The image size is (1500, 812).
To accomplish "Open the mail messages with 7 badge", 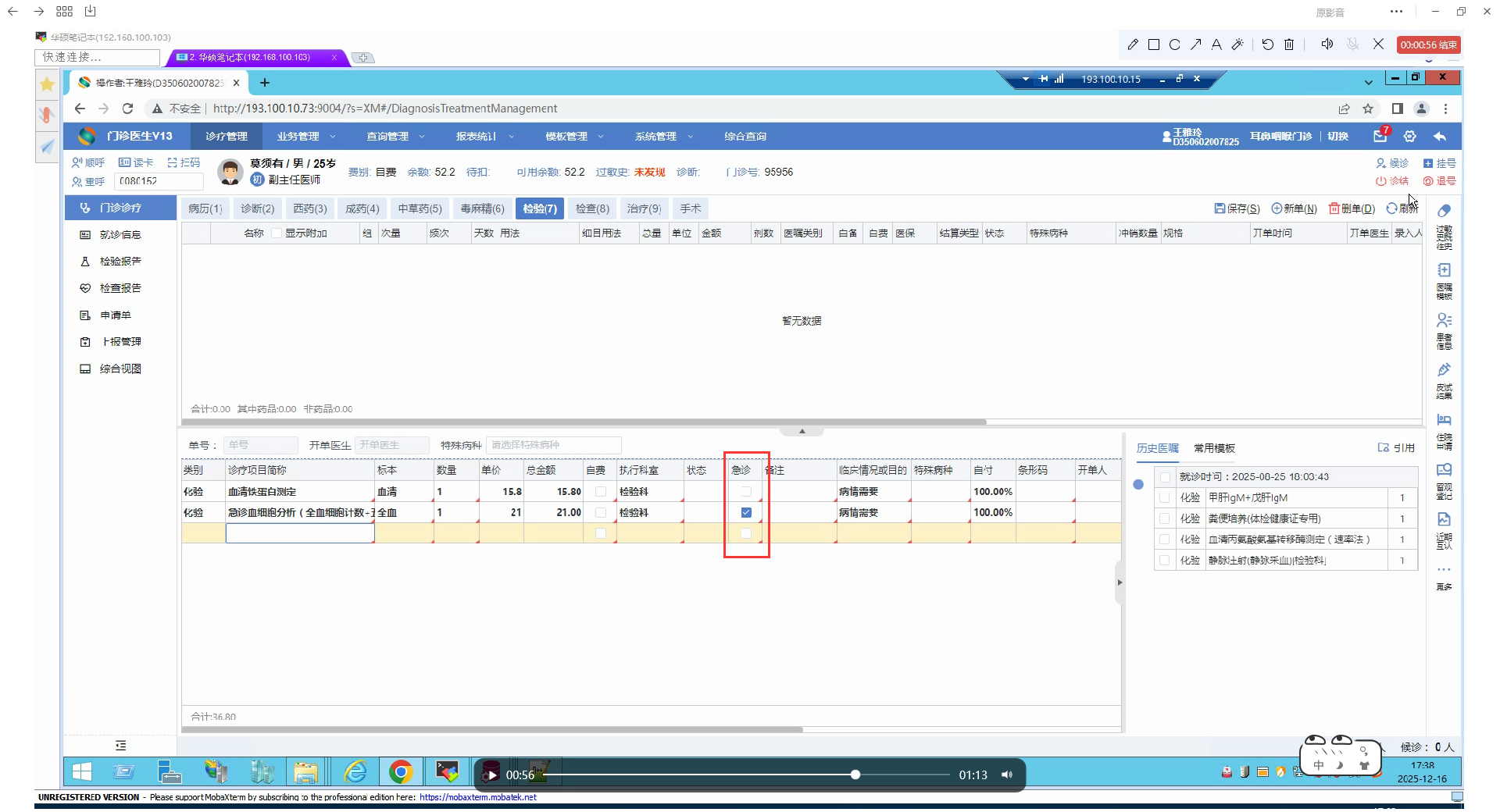I will click(x=1380, y=136).
